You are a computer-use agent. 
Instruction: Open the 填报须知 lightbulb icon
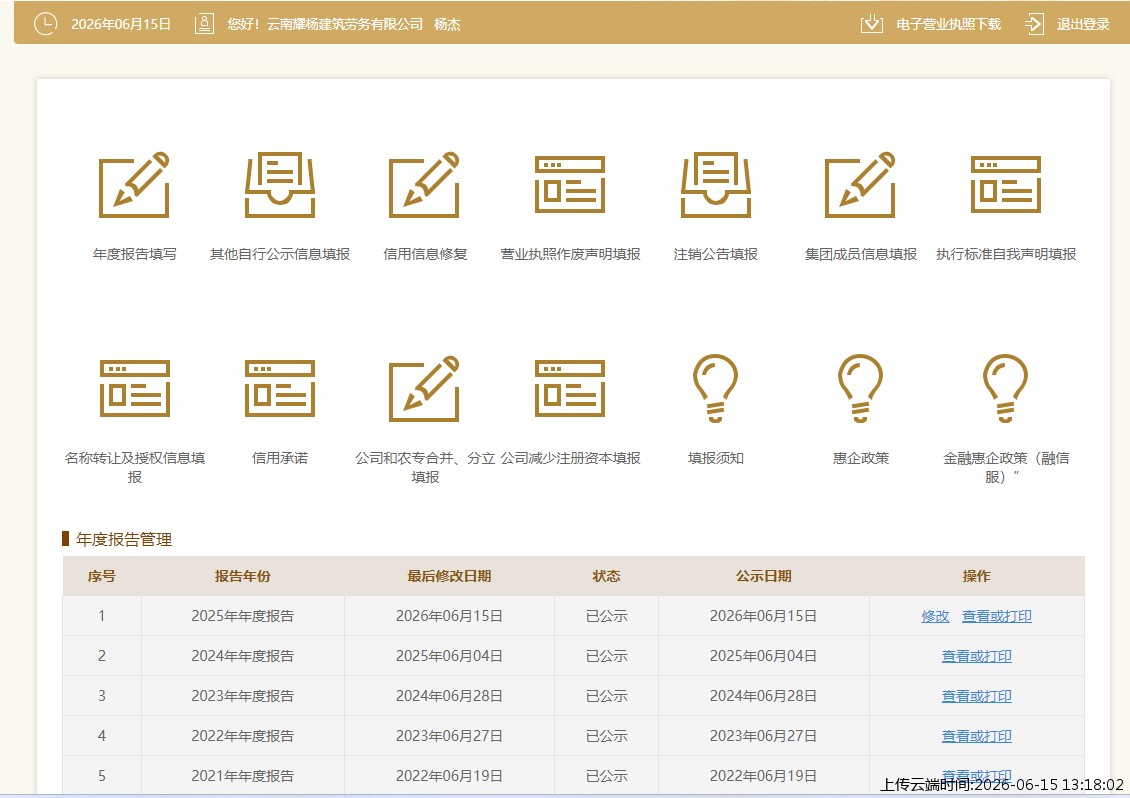(x=716, y=389)
